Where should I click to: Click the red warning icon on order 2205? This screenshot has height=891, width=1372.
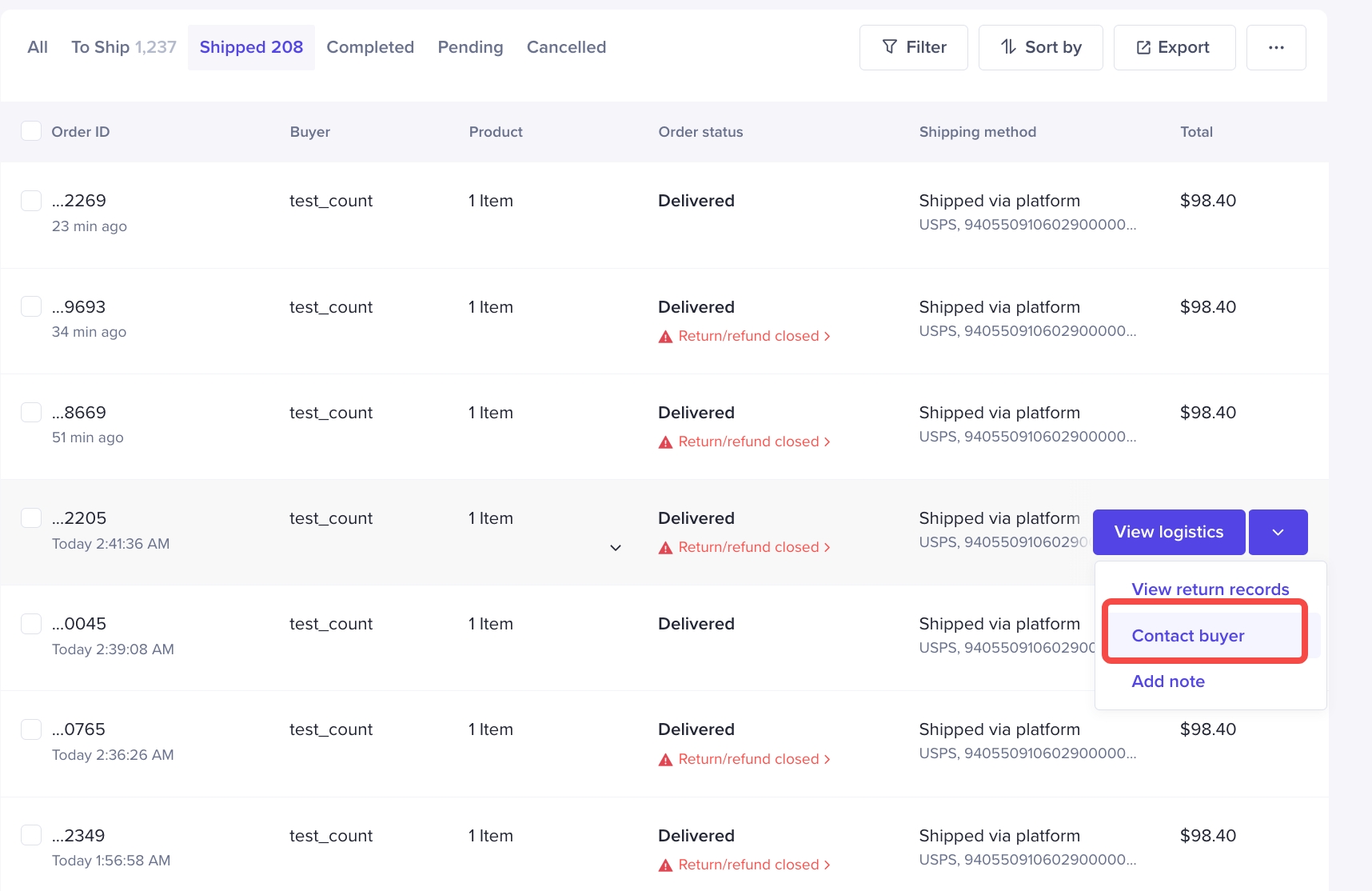[665, 548]
